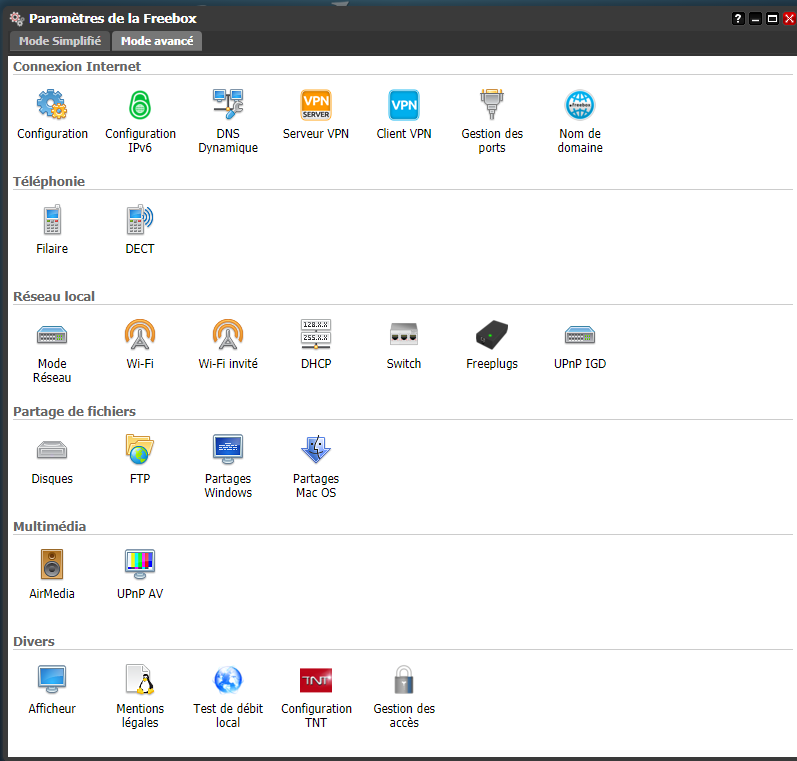The width and height of the screenshot is (797, 761).
Task: Click the Multimédia section heading
Action: [x=49, y=526]
